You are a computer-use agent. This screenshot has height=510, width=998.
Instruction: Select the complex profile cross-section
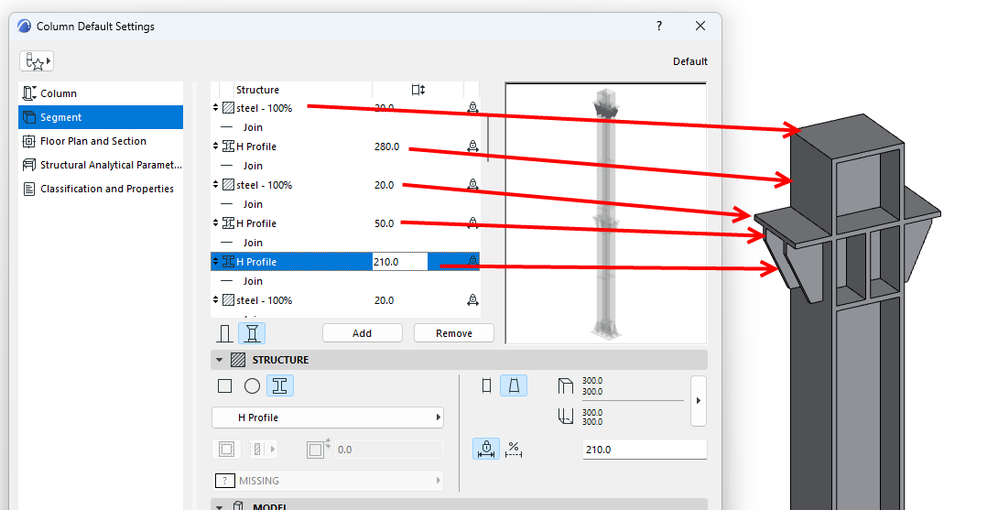point(280,386)
